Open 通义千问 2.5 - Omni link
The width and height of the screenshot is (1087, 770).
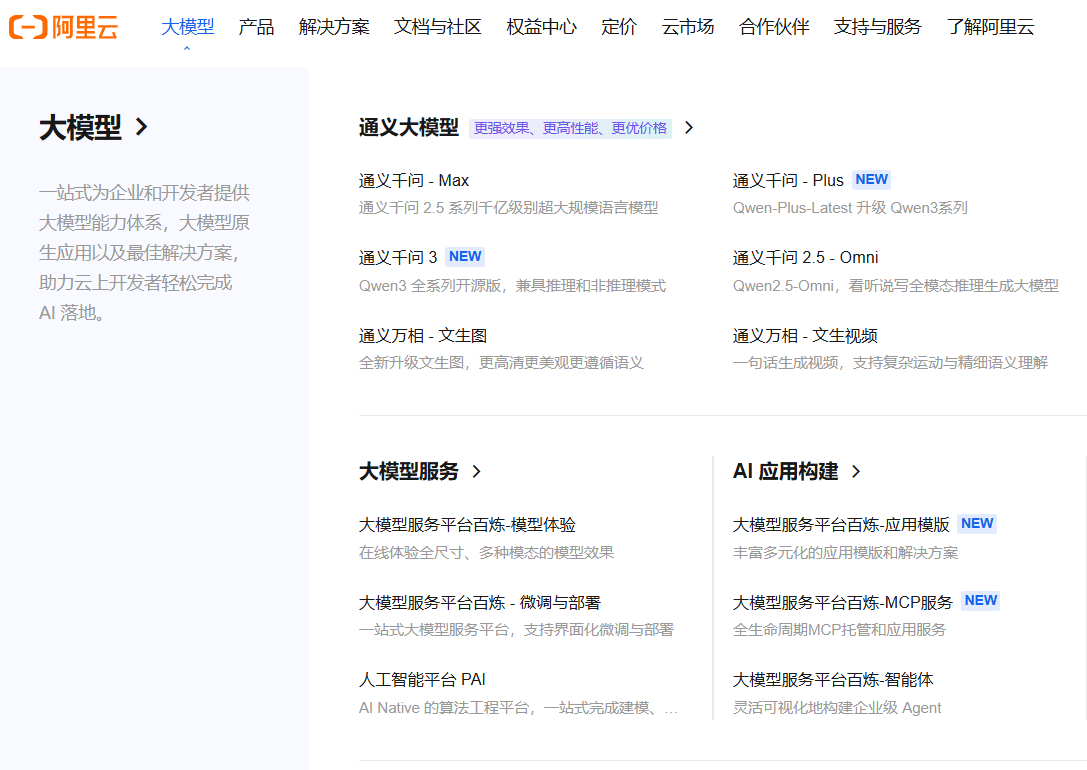click(806, 258)
